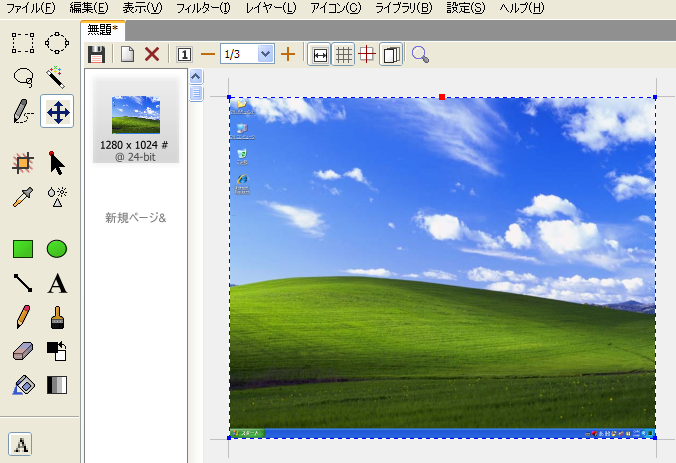Choose the paint bucket fill tool
The image size is (676, 463).
coord(23,385)
